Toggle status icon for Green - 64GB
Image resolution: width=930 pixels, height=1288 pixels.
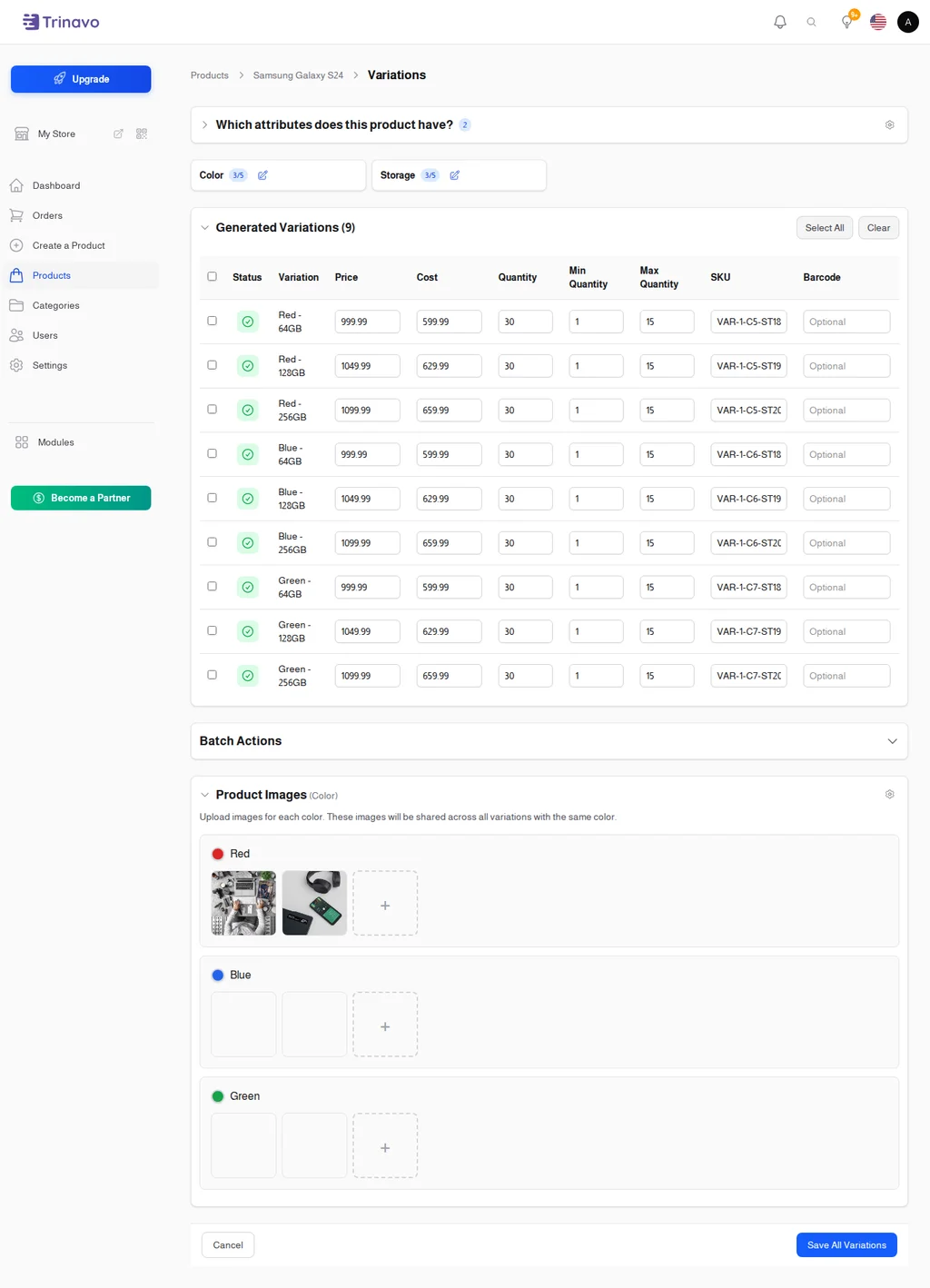coord(247,588)
